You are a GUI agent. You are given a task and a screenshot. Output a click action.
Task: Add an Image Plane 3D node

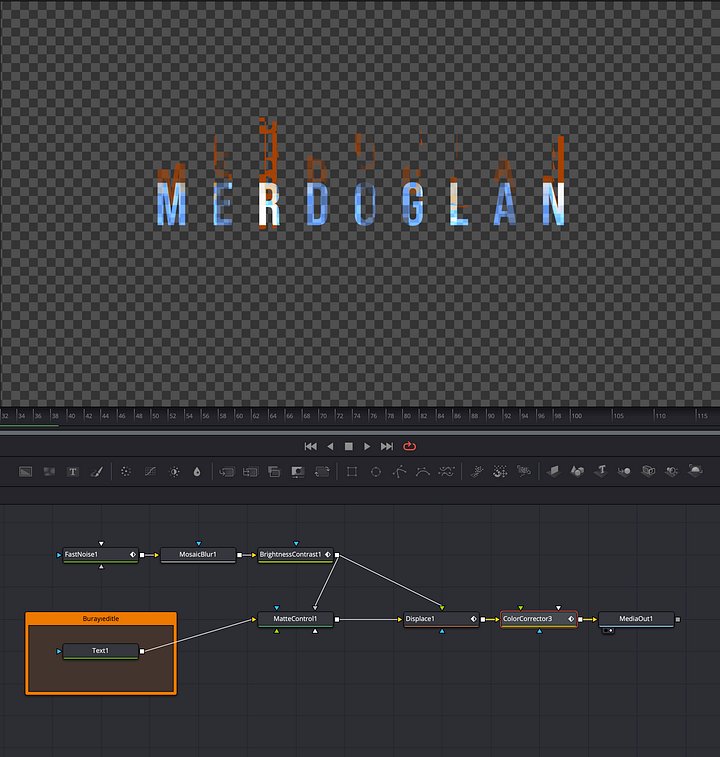[553, 471]
